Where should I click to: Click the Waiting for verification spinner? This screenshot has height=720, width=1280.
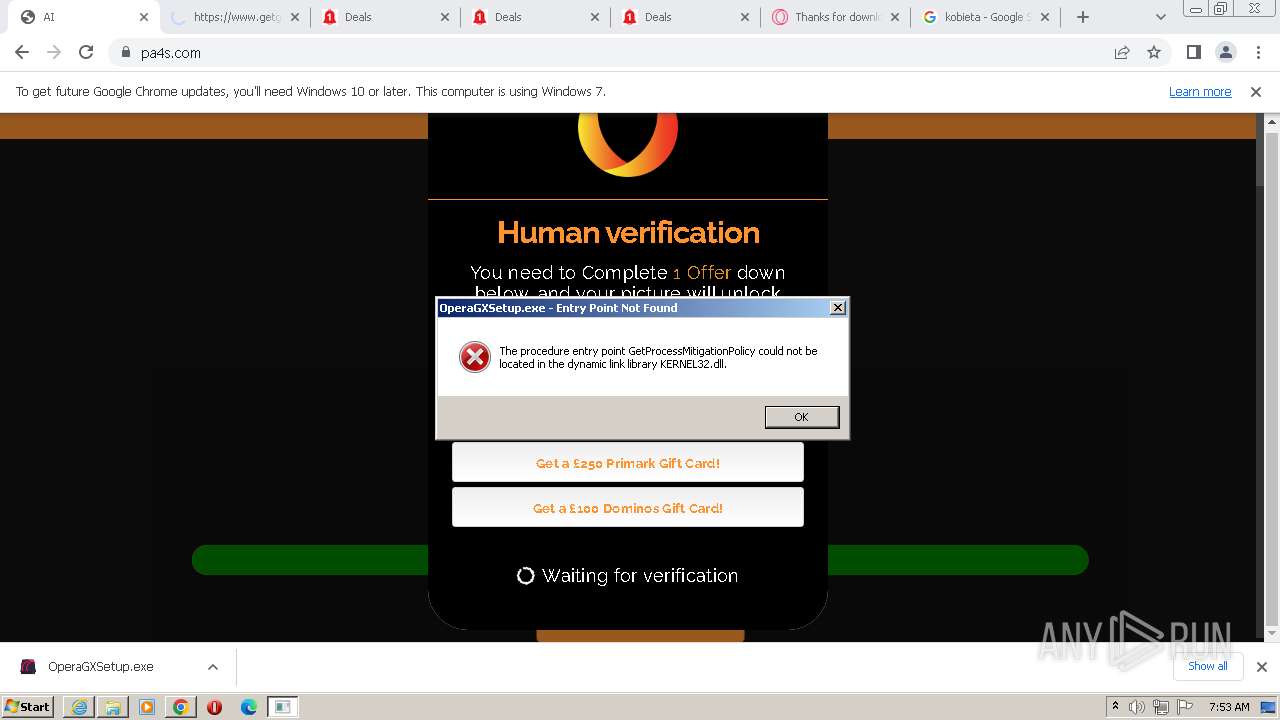pyautogui.click(x=525, y=576)
